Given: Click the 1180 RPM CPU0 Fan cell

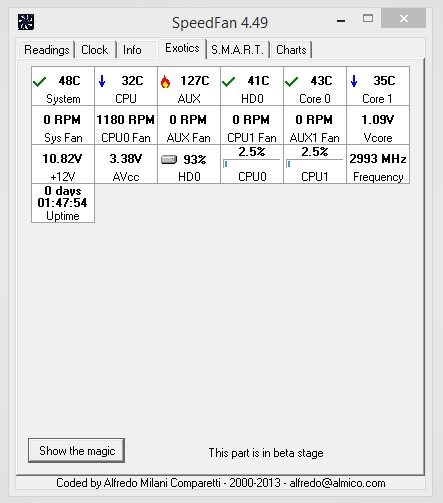Looking at the screenshot, I should click(126, 125).
